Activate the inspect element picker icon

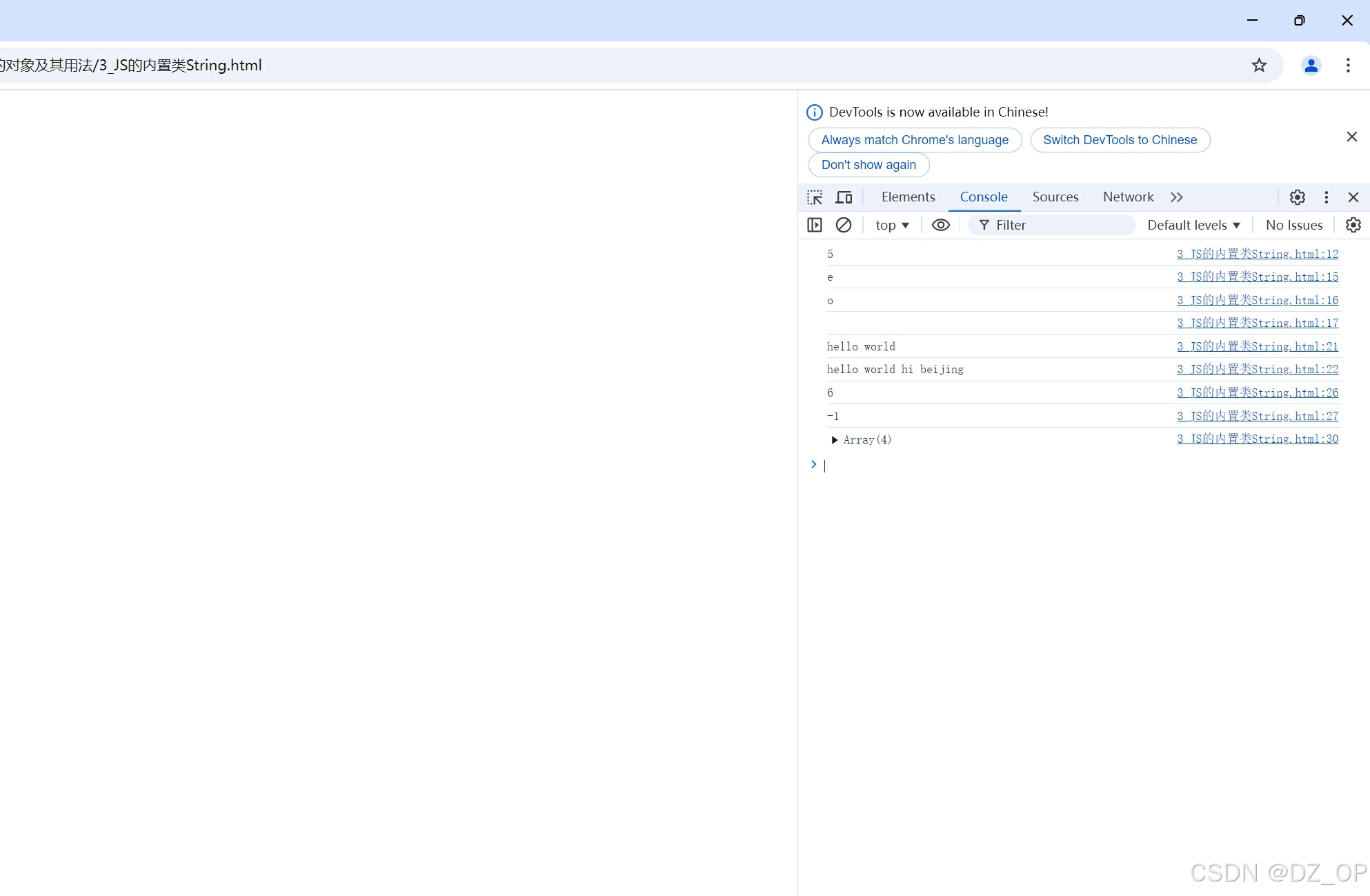coord(815,197)
